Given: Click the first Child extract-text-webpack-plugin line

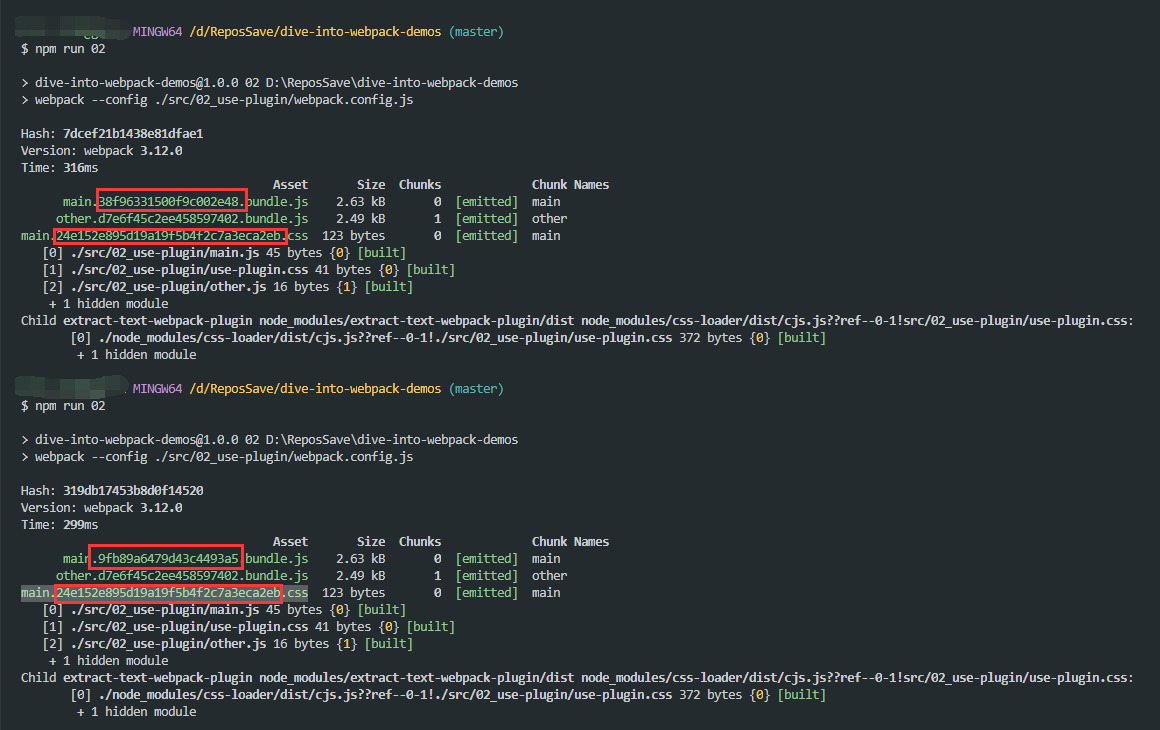Looking at the screenshot, I should click(x=576, y=321).
